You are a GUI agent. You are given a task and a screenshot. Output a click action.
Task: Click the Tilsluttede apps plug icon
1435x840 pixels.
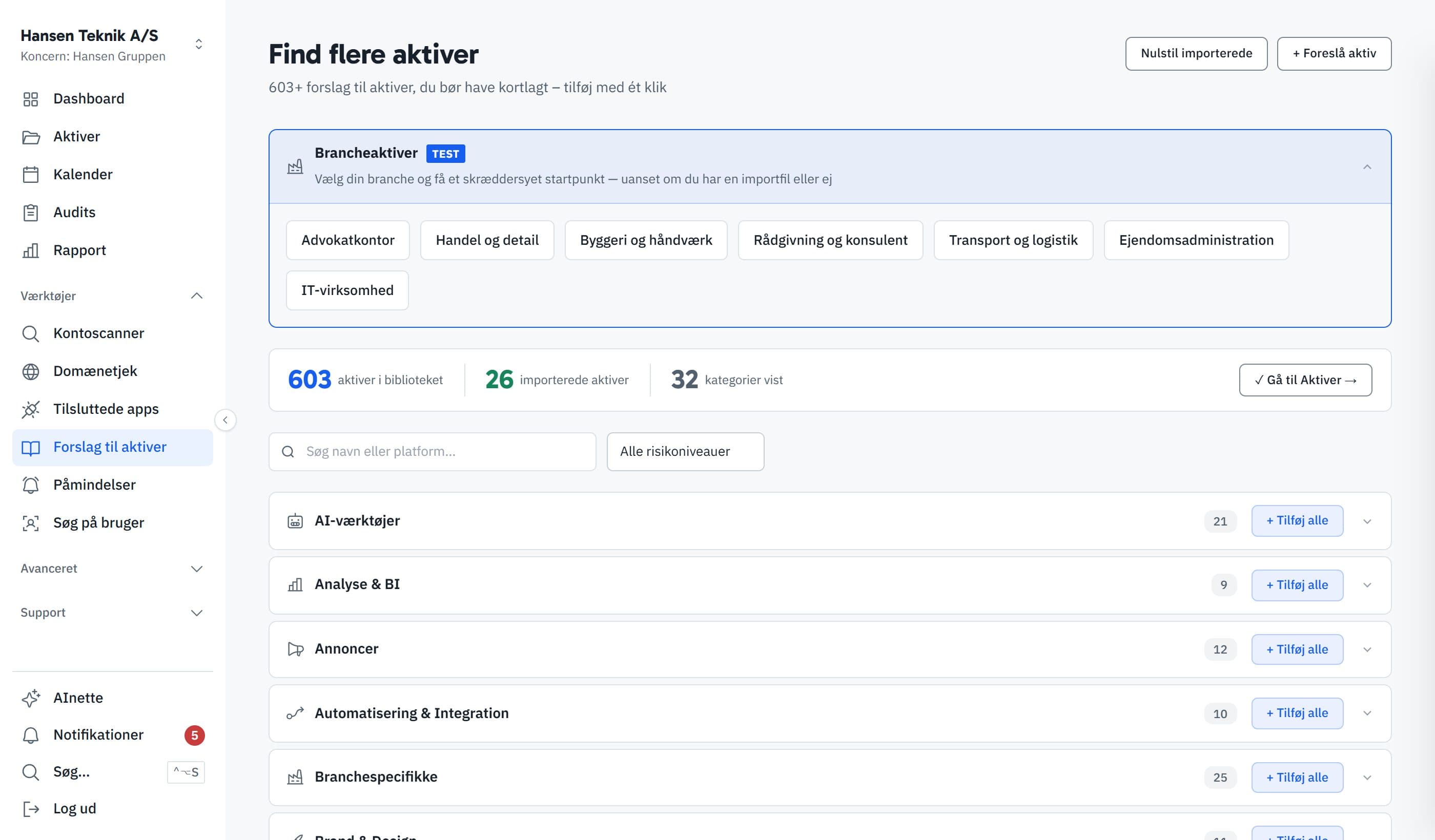pyautogui.click(x=30, y=409)
